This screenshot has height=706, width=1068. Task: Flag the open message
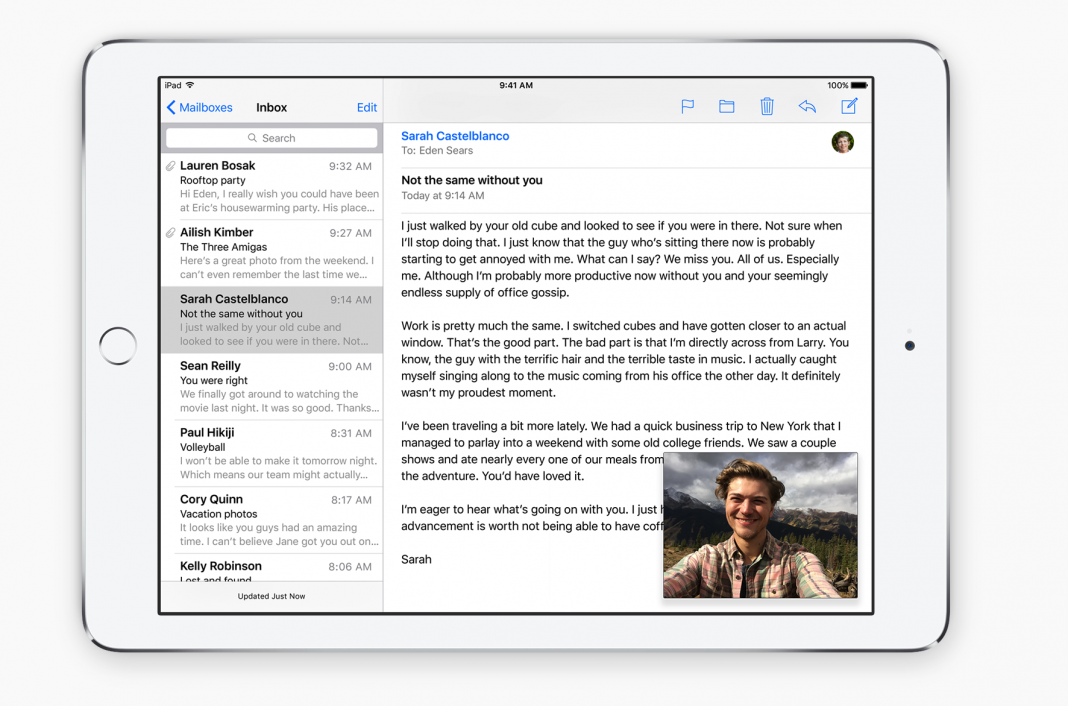click(687, 106)
